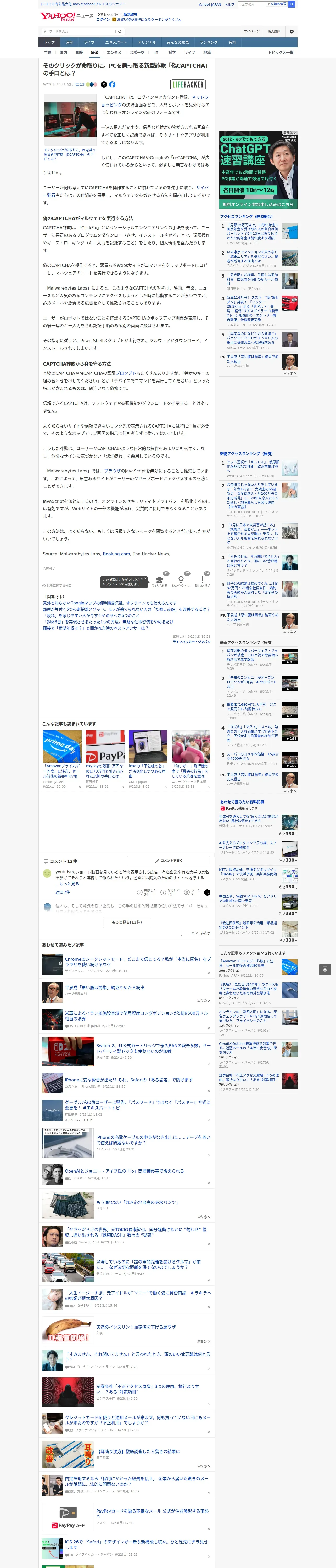Play the 備蓄米1680円 video thumbnail
The image size is (336, 1568).
[x=290, y=710]
